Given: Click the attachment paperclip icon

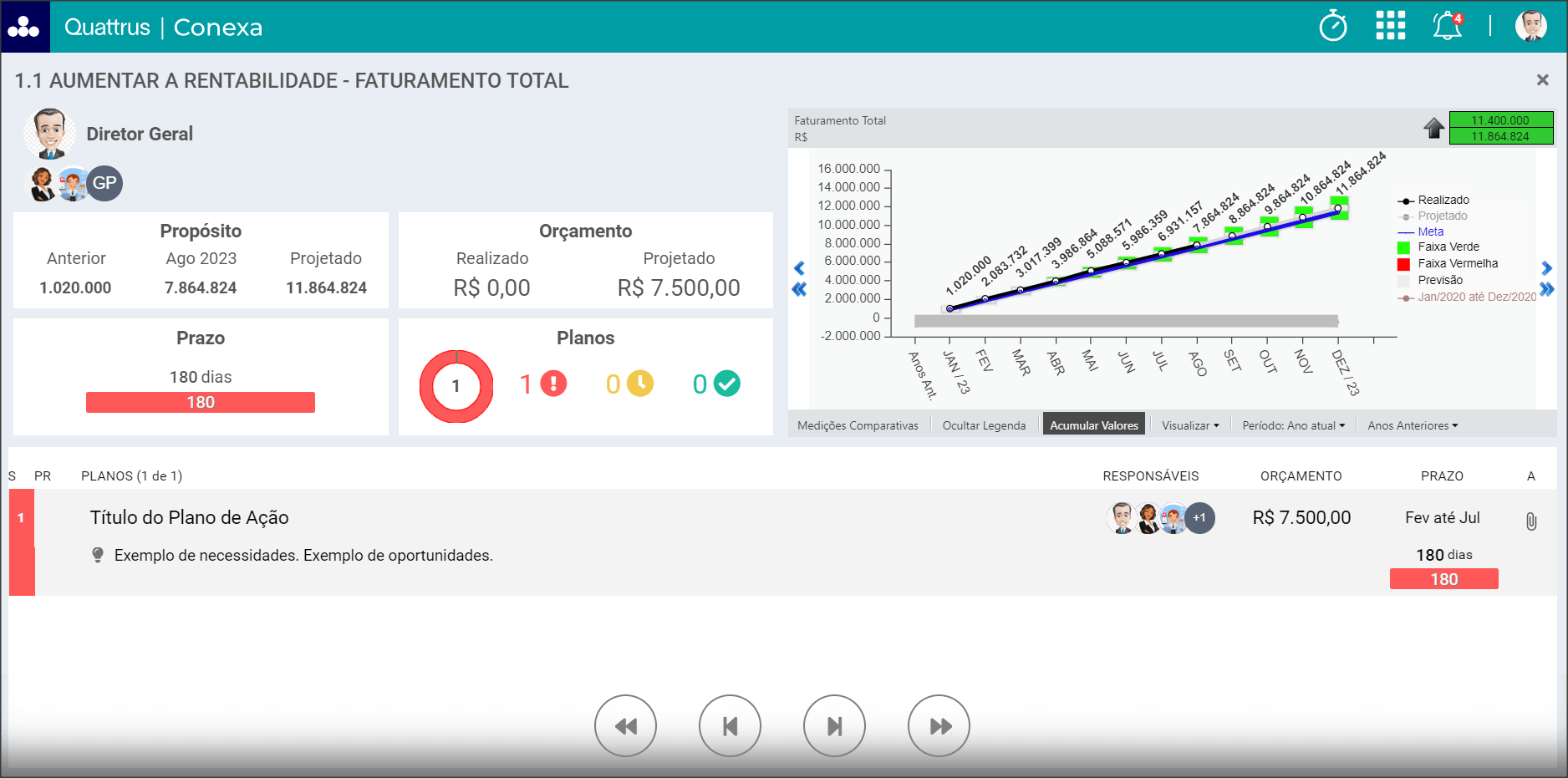Looking at the screenshot, I should click(1530, 521).
